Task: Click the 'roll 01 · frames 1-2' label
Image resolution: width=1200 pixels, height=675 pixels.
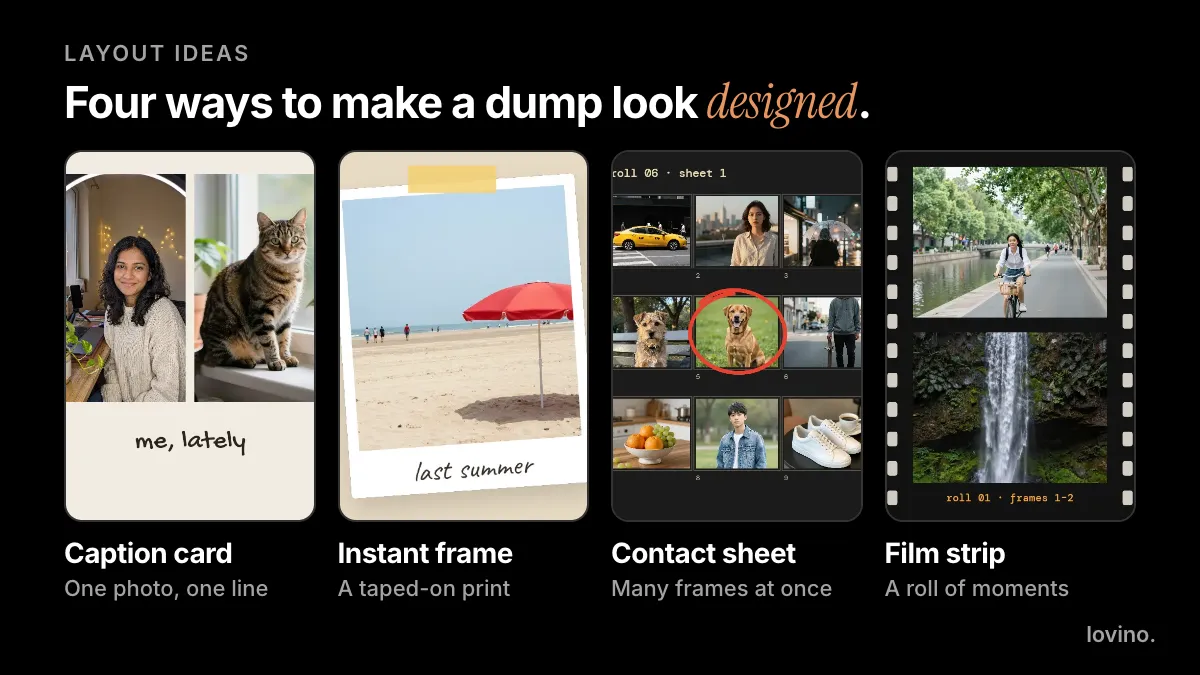Action: (1010, 497)
